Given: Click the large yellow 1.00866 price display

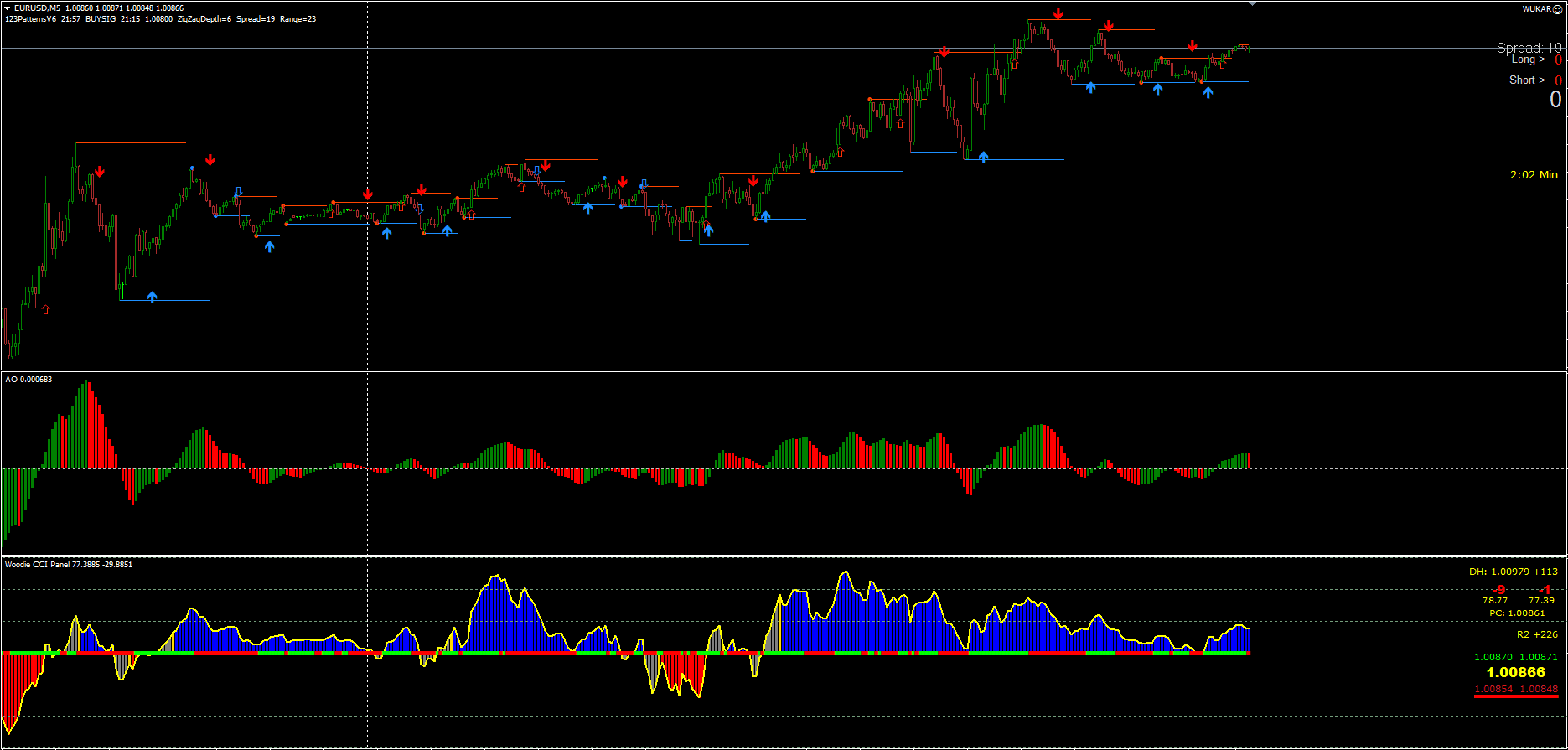Looking at the screenshot, I should 1515,672.
